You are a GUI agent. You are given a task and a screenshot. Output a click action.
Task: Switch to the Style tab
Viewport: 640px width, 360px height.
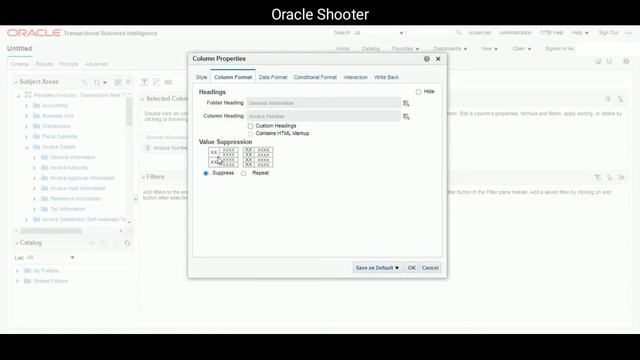click(202, 77)
